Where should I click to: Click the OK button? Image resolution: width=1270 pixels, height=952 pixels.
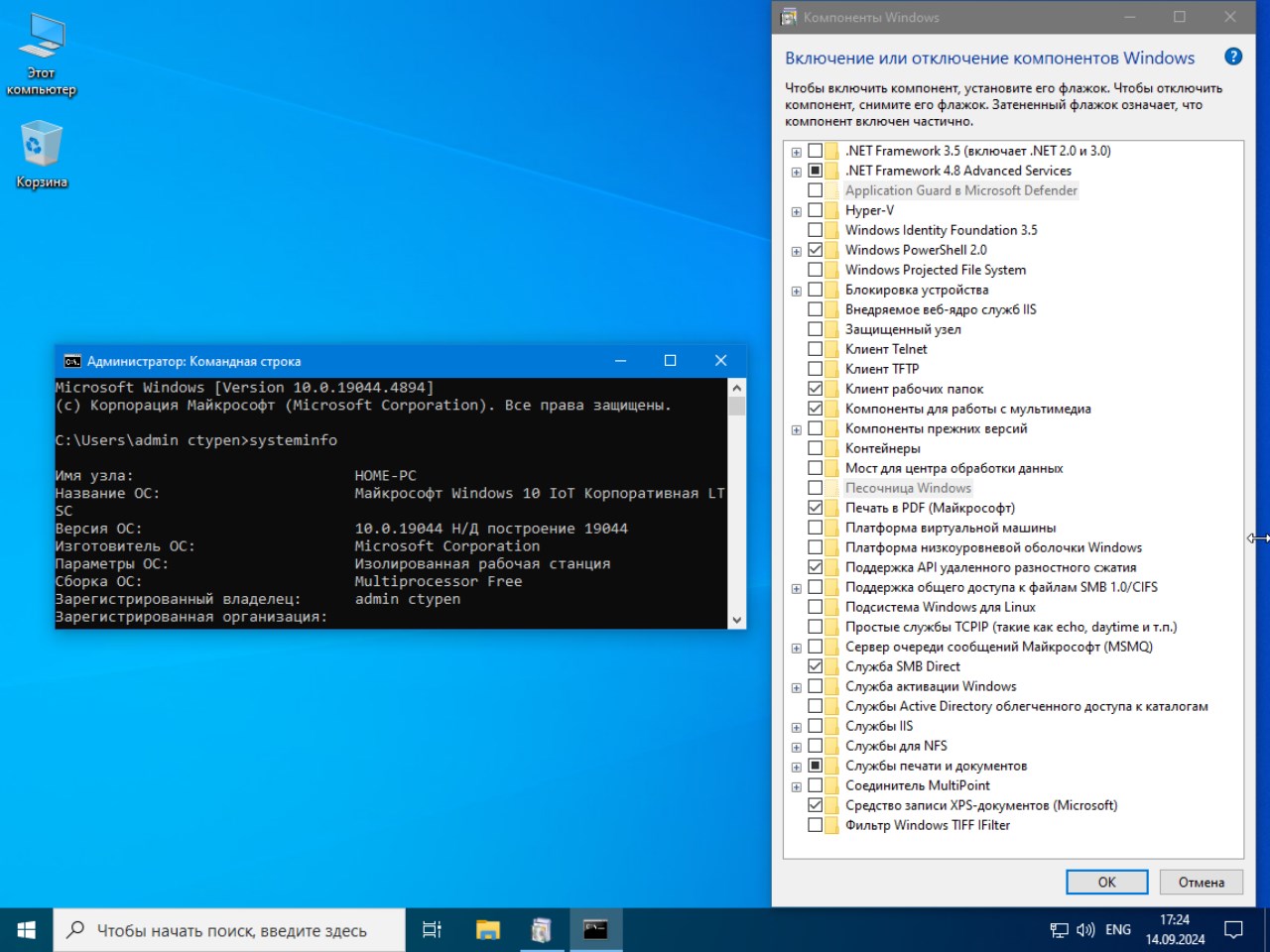1106,882
